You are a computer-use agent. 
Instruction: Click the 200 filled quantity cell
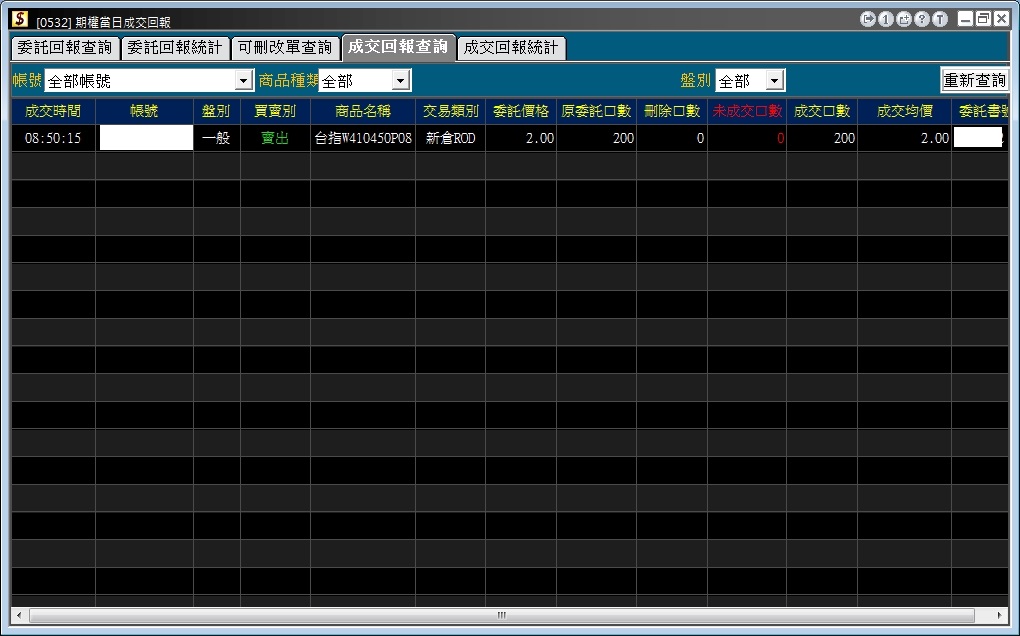pos(822,138)
